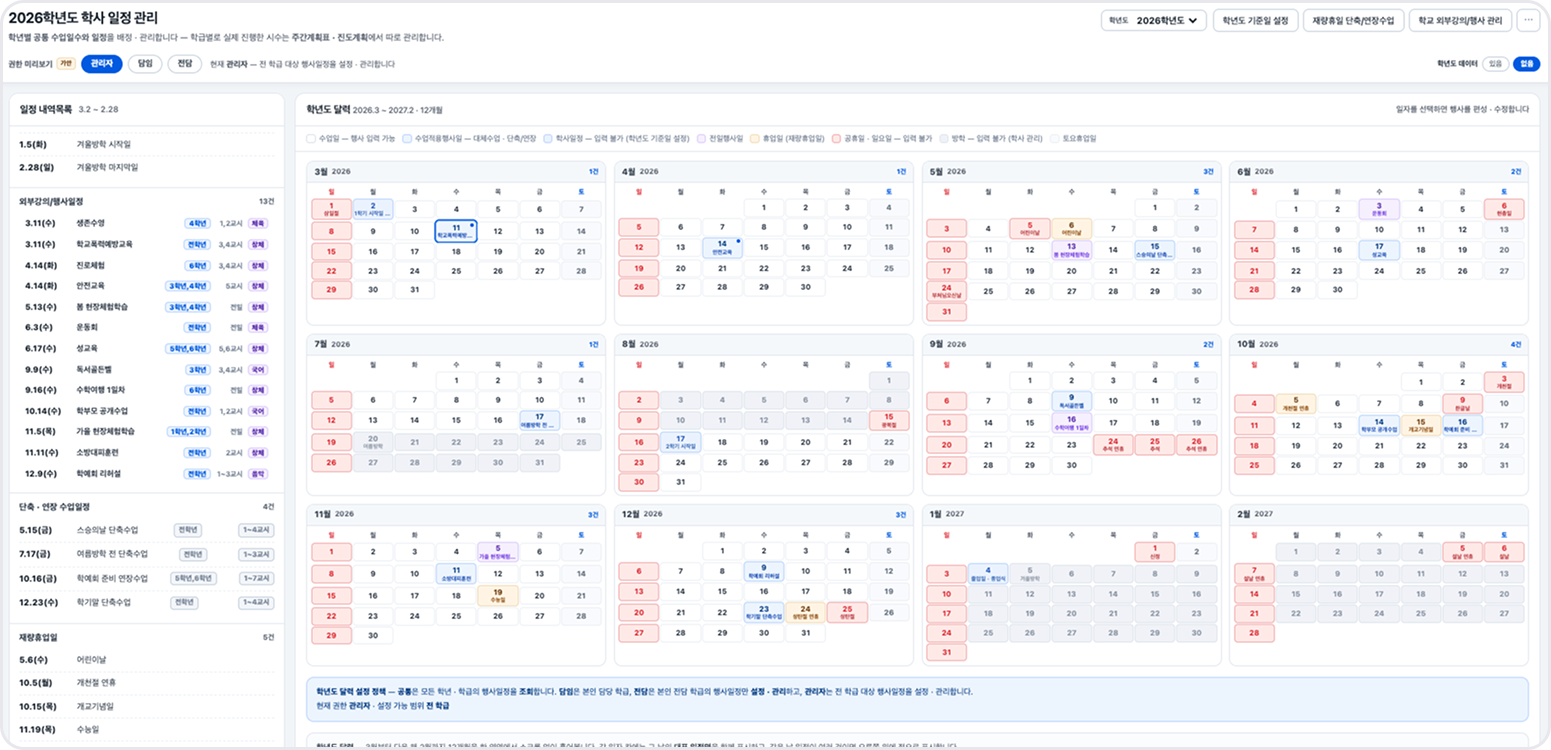Select September 9 독서골든벨 date
Image resolution: width=1551 pixels, height=750 pixels.
[x=1071, y=401]
